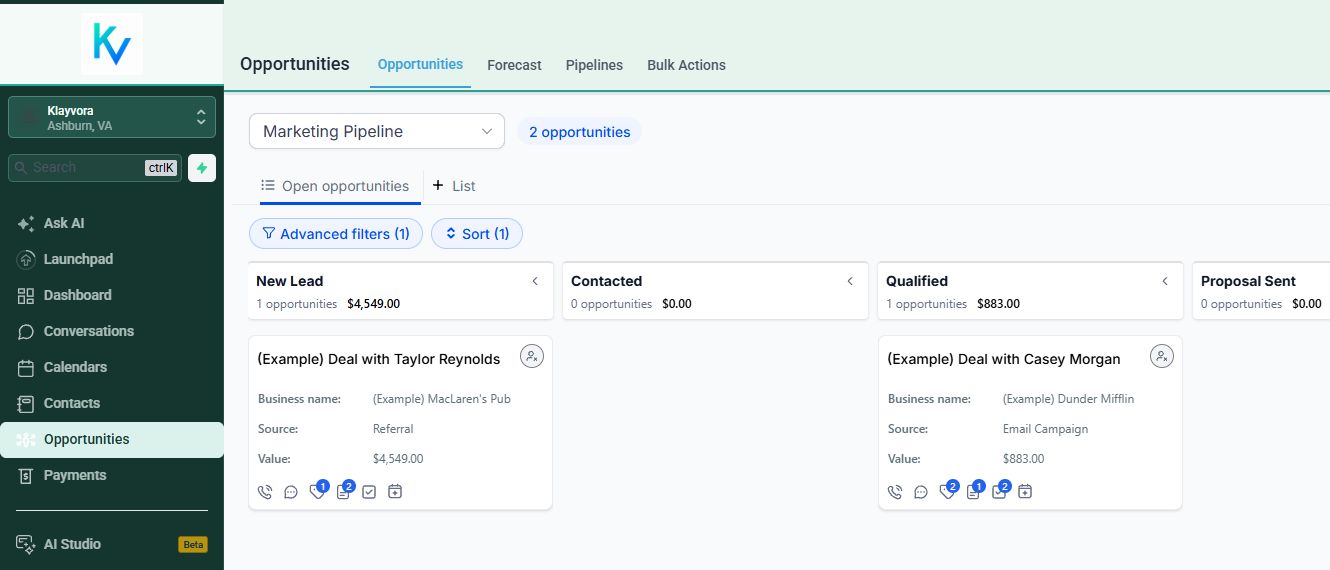Click the Opportunities page heading
This screenshot has height=570, width=1330.
pyautogui.click(x=295, y=64)
